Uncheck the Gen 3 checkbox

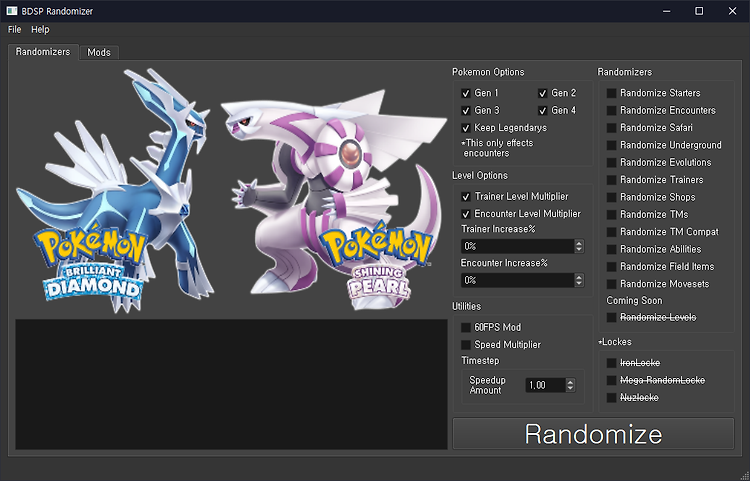466,110
